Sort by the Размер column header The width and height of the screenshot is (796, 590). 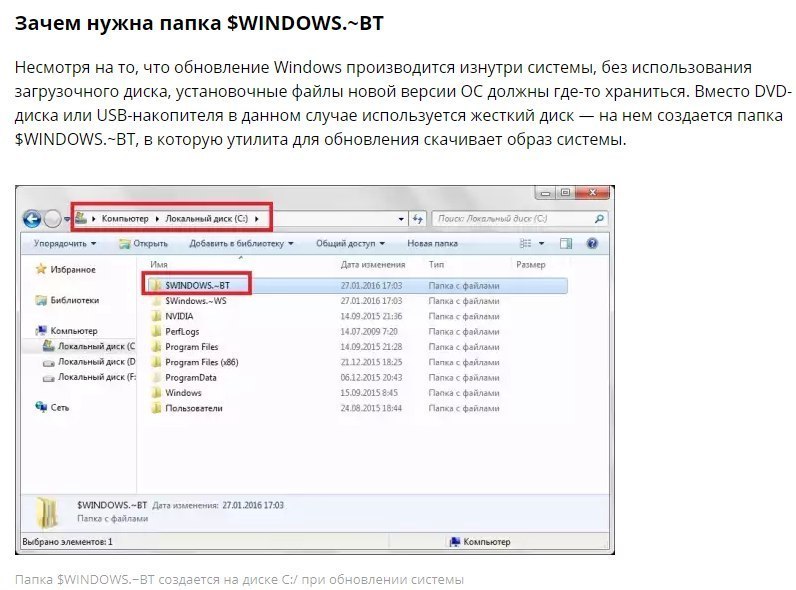(530, 265)
